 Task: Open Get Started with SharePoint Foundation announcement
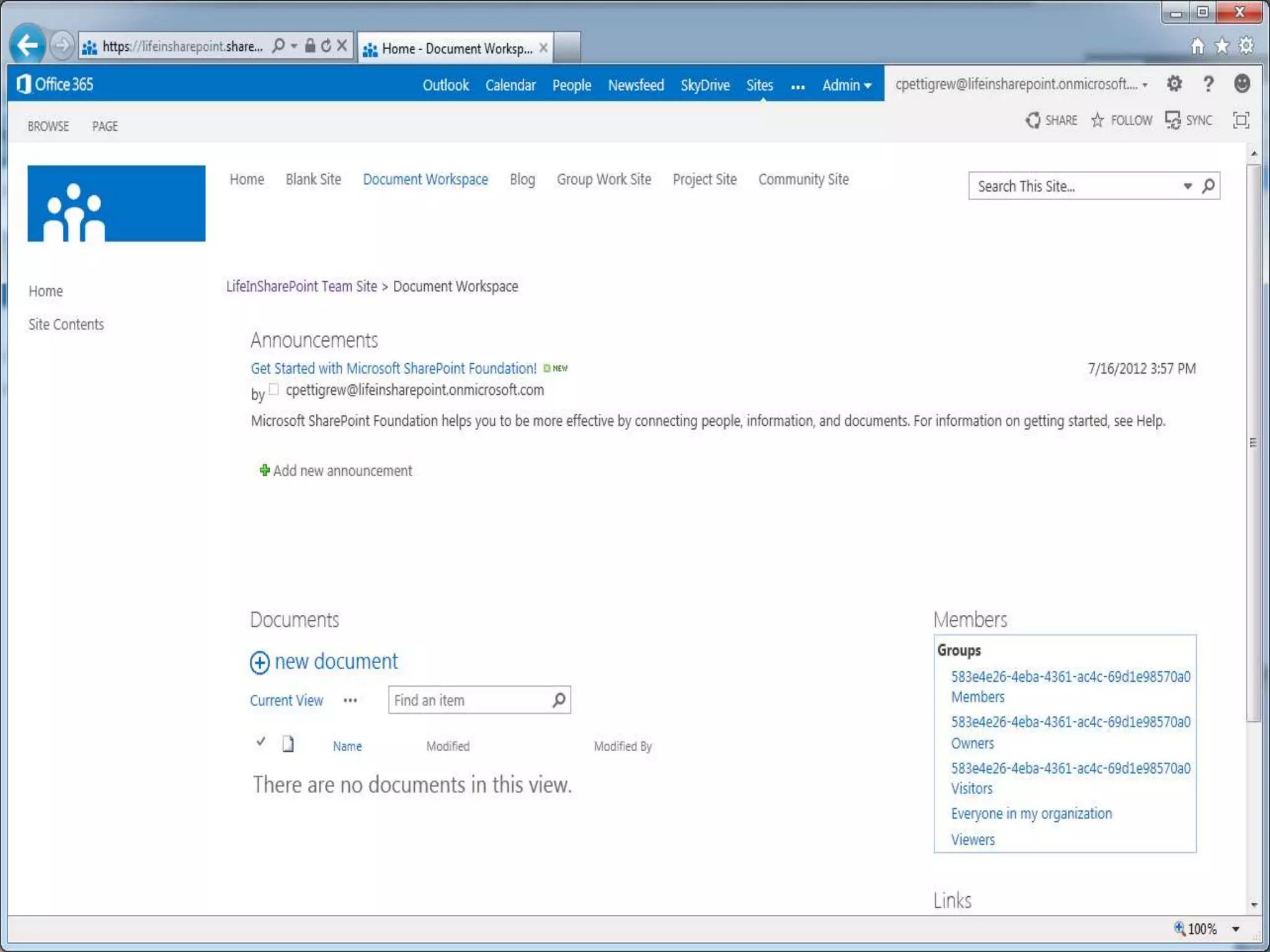coord(393,368)
